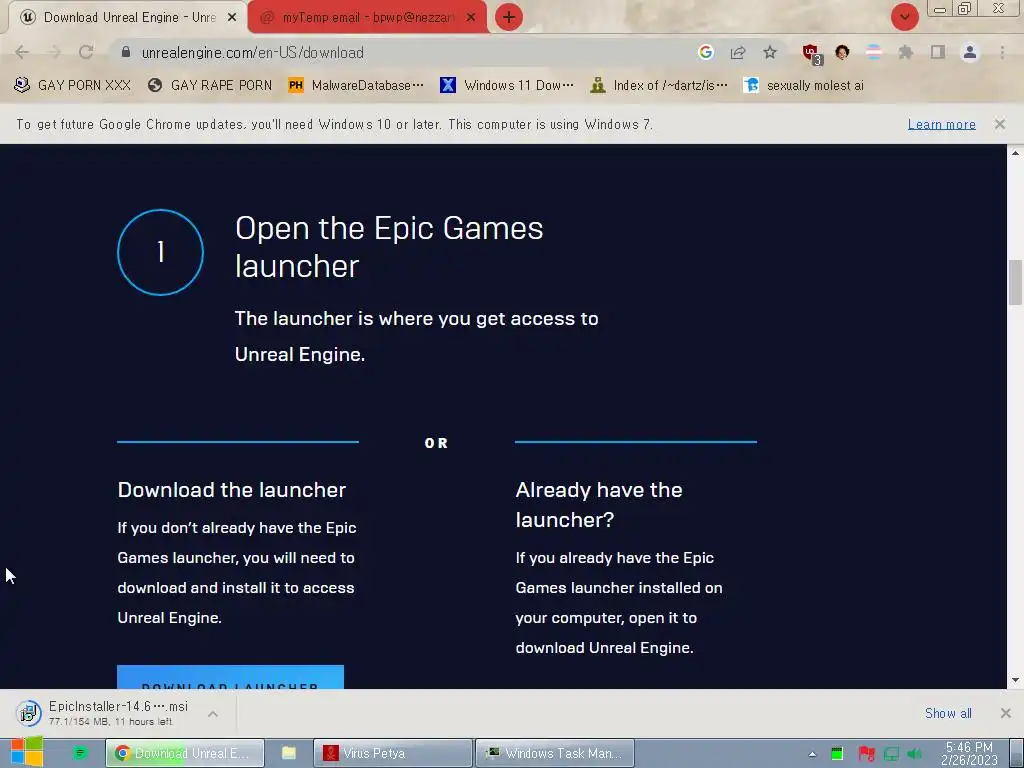
Task: Click the Download the launcher heading
Action: [x=232, y=490]
